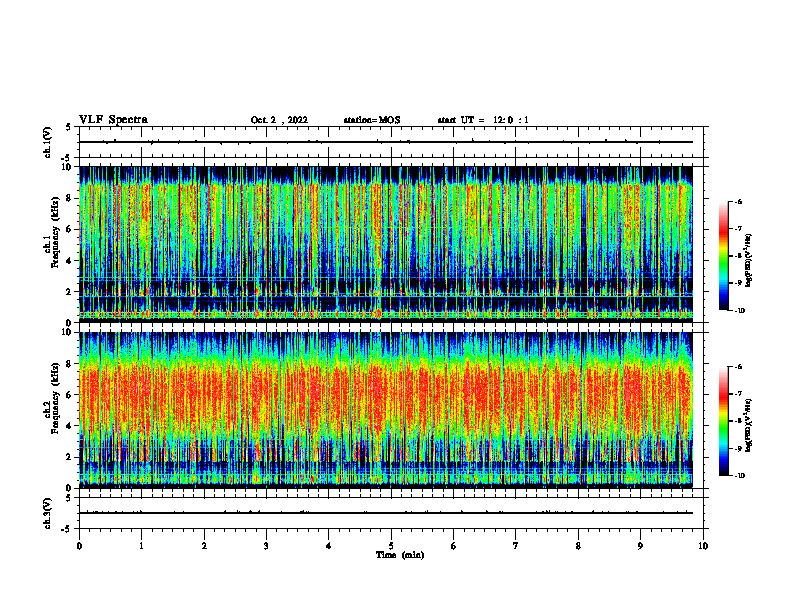This screenshot has width=792, height=612.
Task: Select the date text "Oct. 2 , 2022"
Action: 279,120
